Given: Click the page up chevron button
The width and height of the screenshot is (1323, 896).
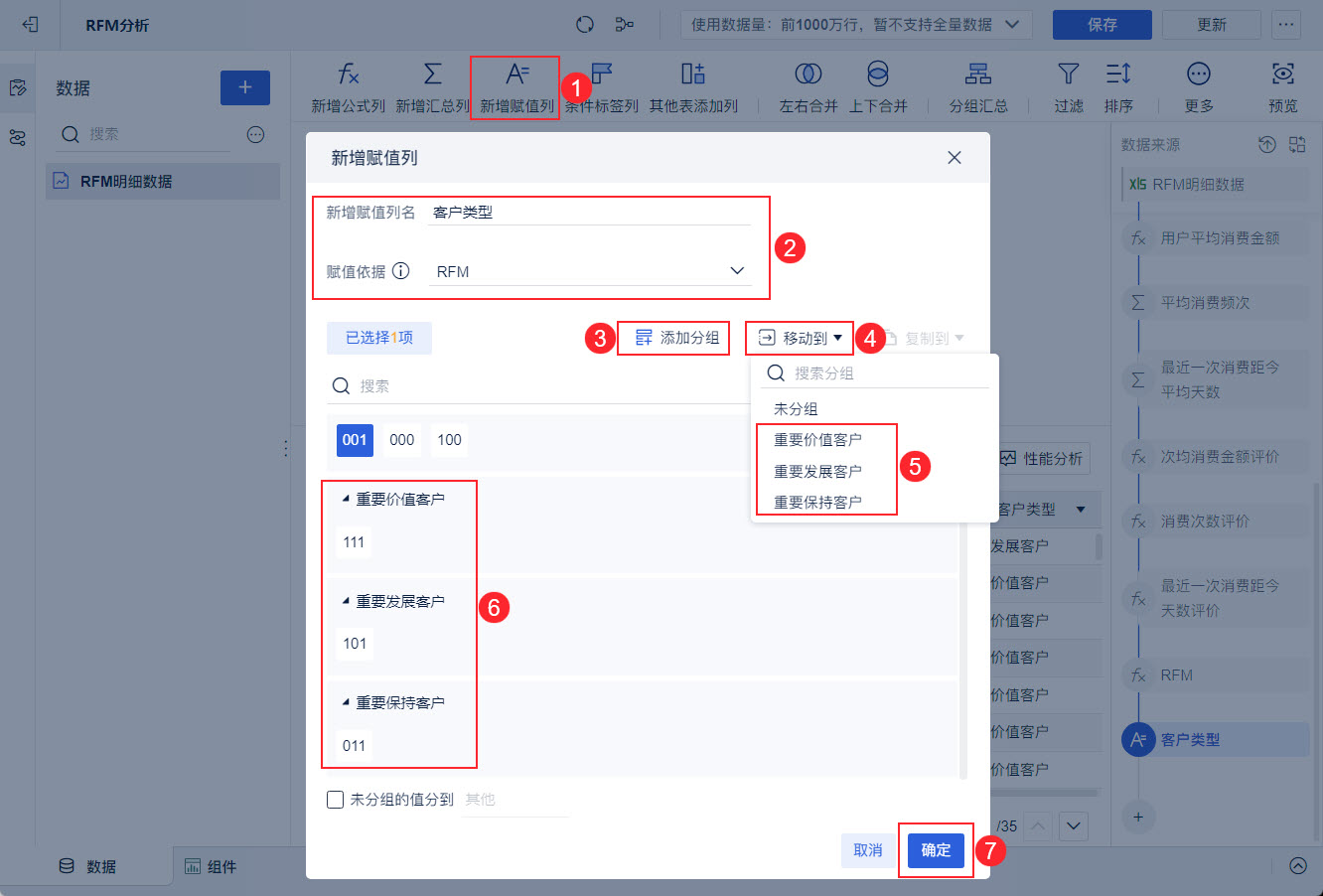Looking at the screenshot, I should click(1037, 825).
